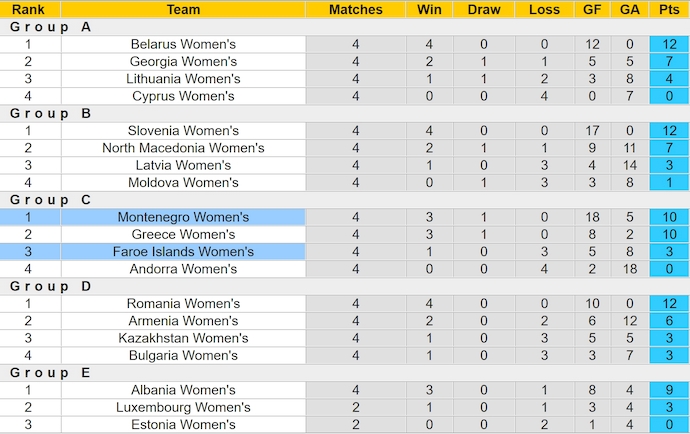Screen dimensions: 690x434
Task: Select Estonia Women's team name
Action: (x=183, y=424)
